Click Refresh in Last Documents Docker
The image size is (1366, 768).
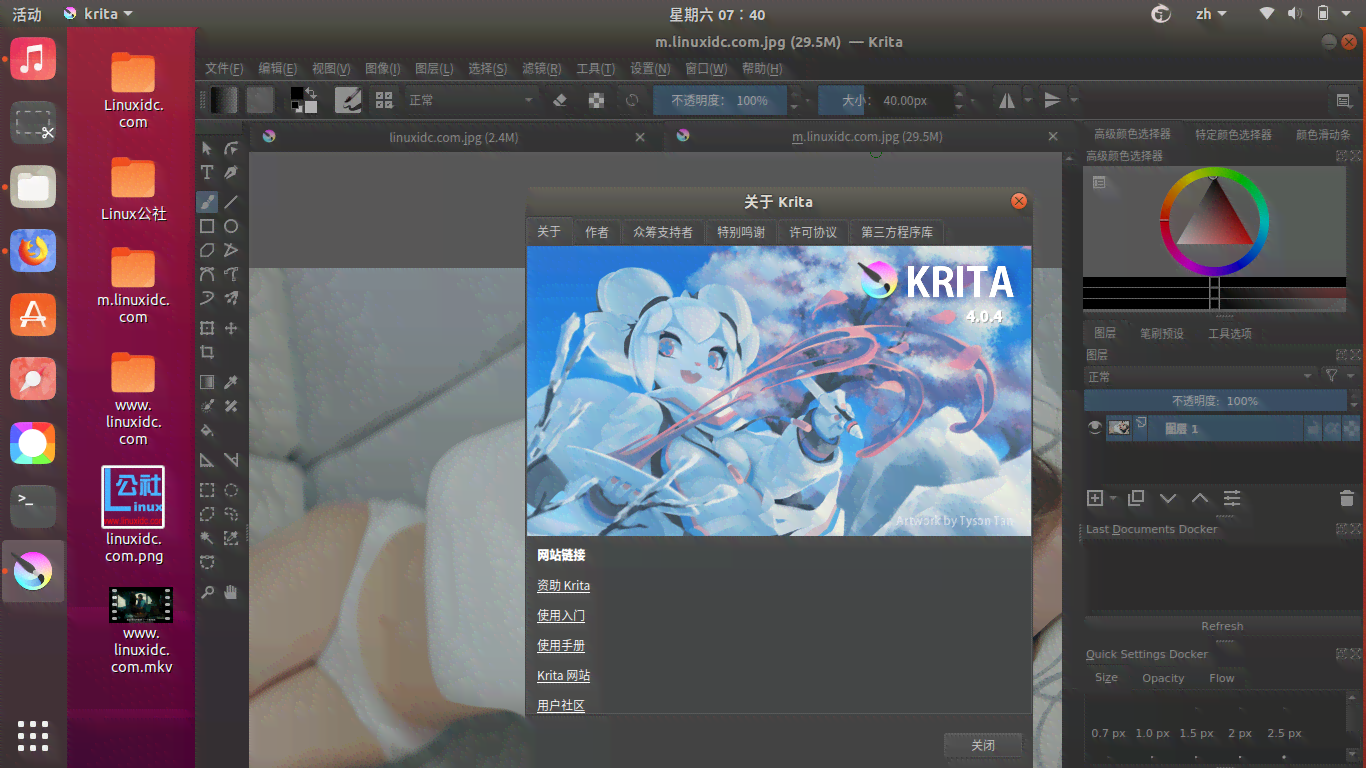click(1222, 626)
